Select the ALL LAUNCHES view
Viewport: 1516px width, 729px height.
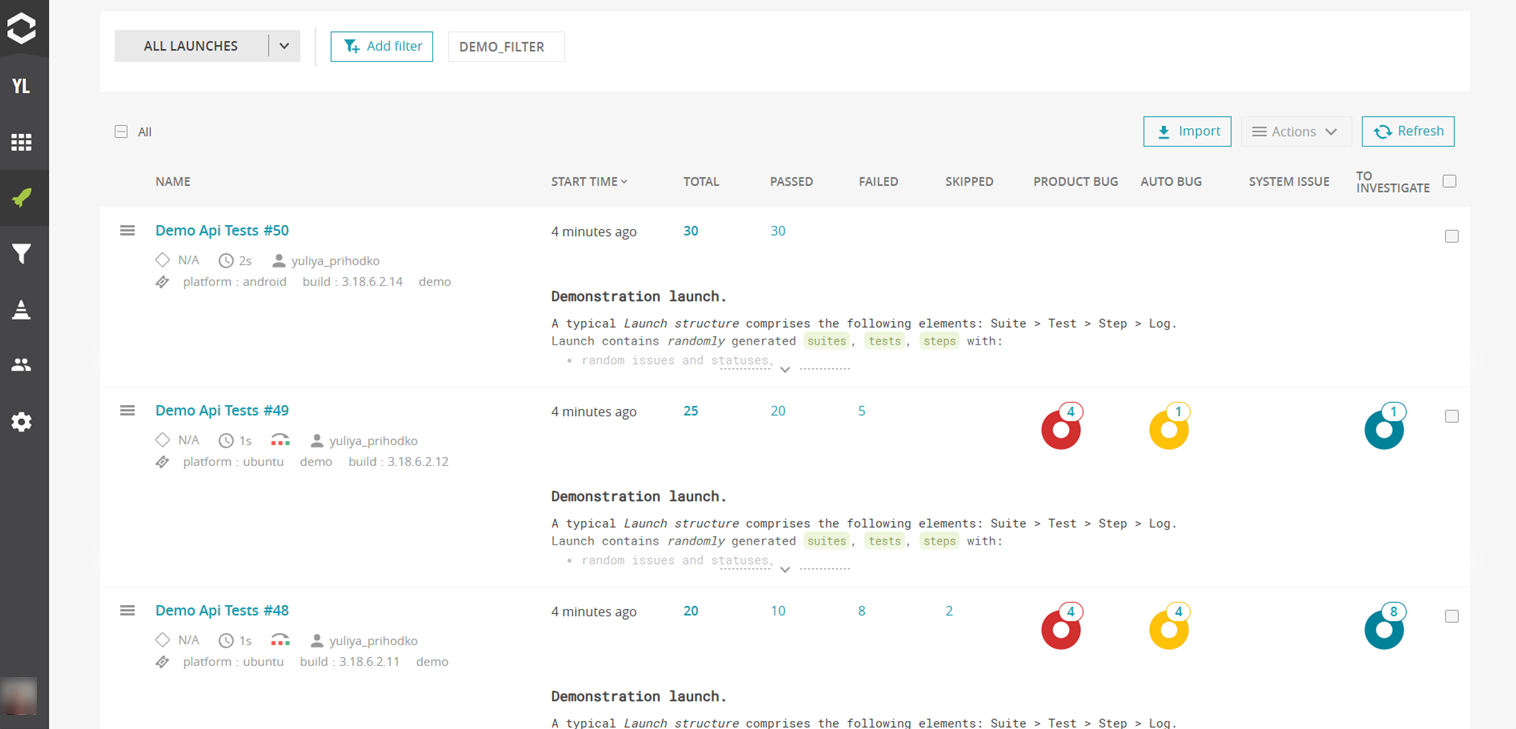[191, 46]
